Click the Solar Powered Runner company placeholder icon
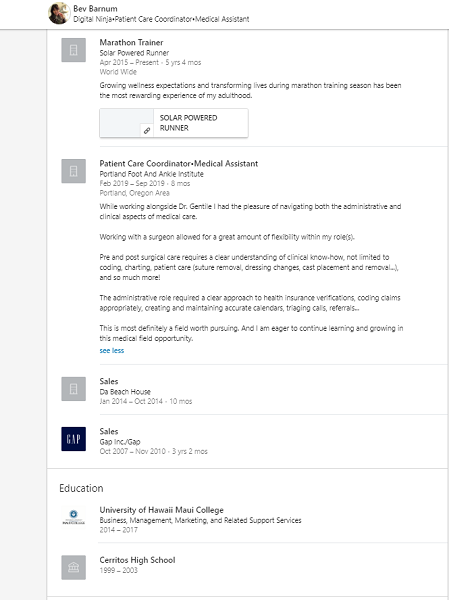Screen dimensions: 449x600 (x=73, y=50)
